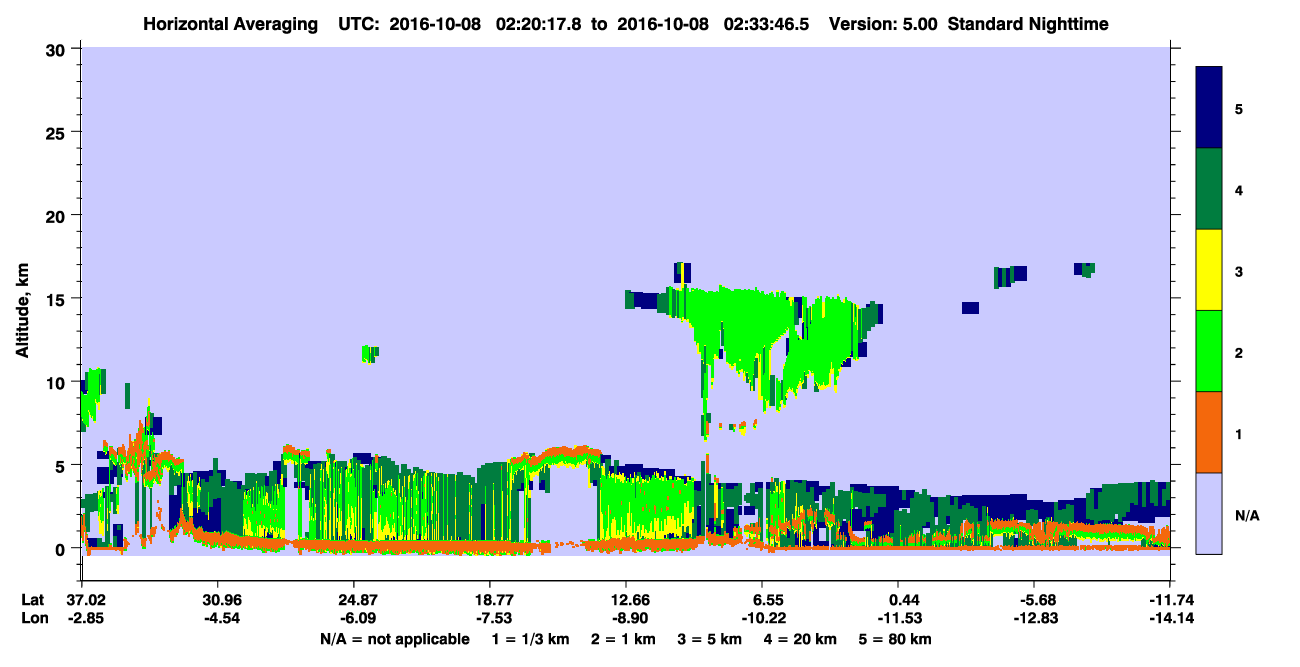Click the start time '02:20:17.8'
Image resolution: width=1300 pixels, height=667 pixels.
539,23
